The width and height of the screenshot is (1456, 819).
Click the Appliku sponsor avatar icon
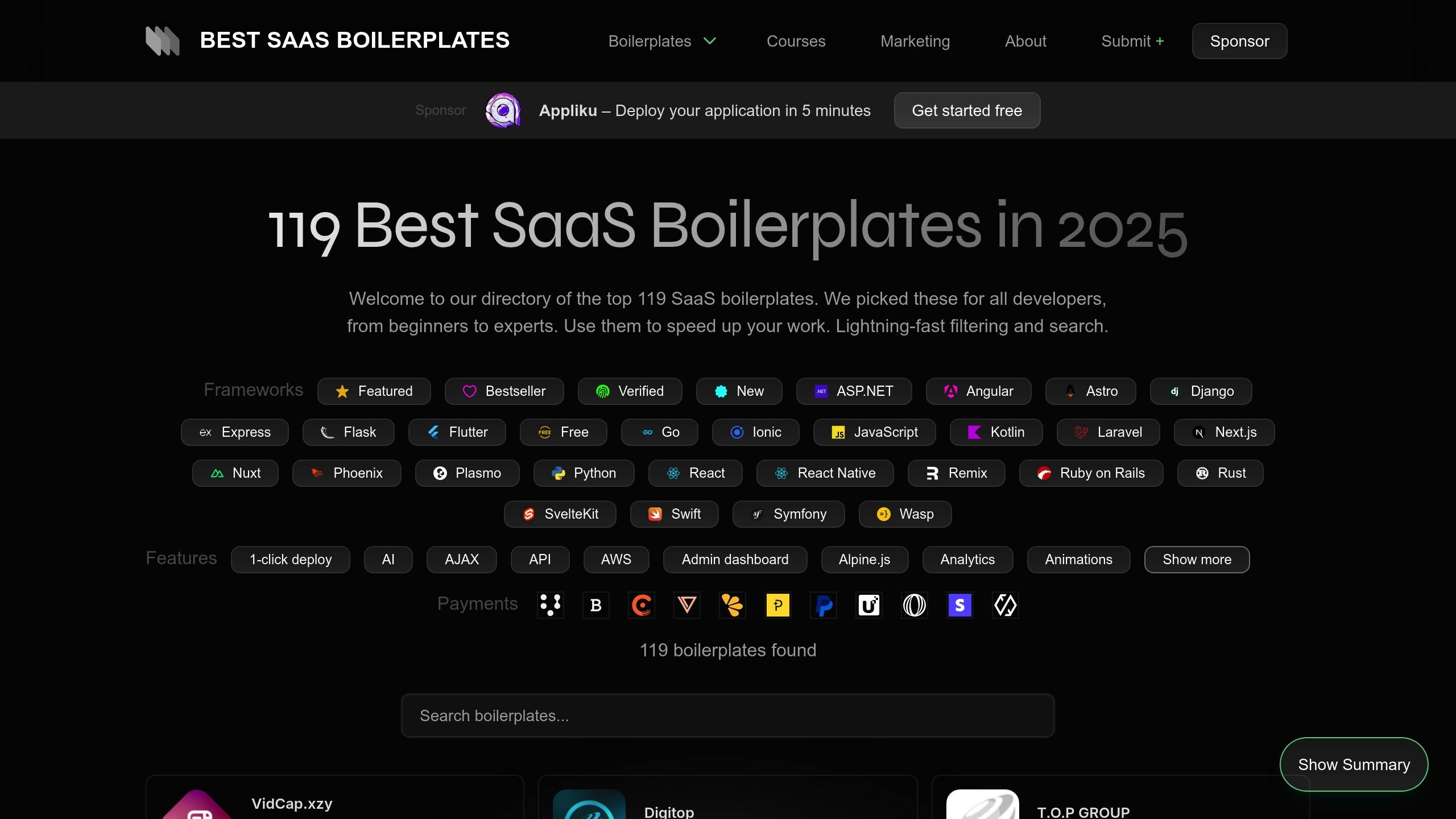click(503, 110)
